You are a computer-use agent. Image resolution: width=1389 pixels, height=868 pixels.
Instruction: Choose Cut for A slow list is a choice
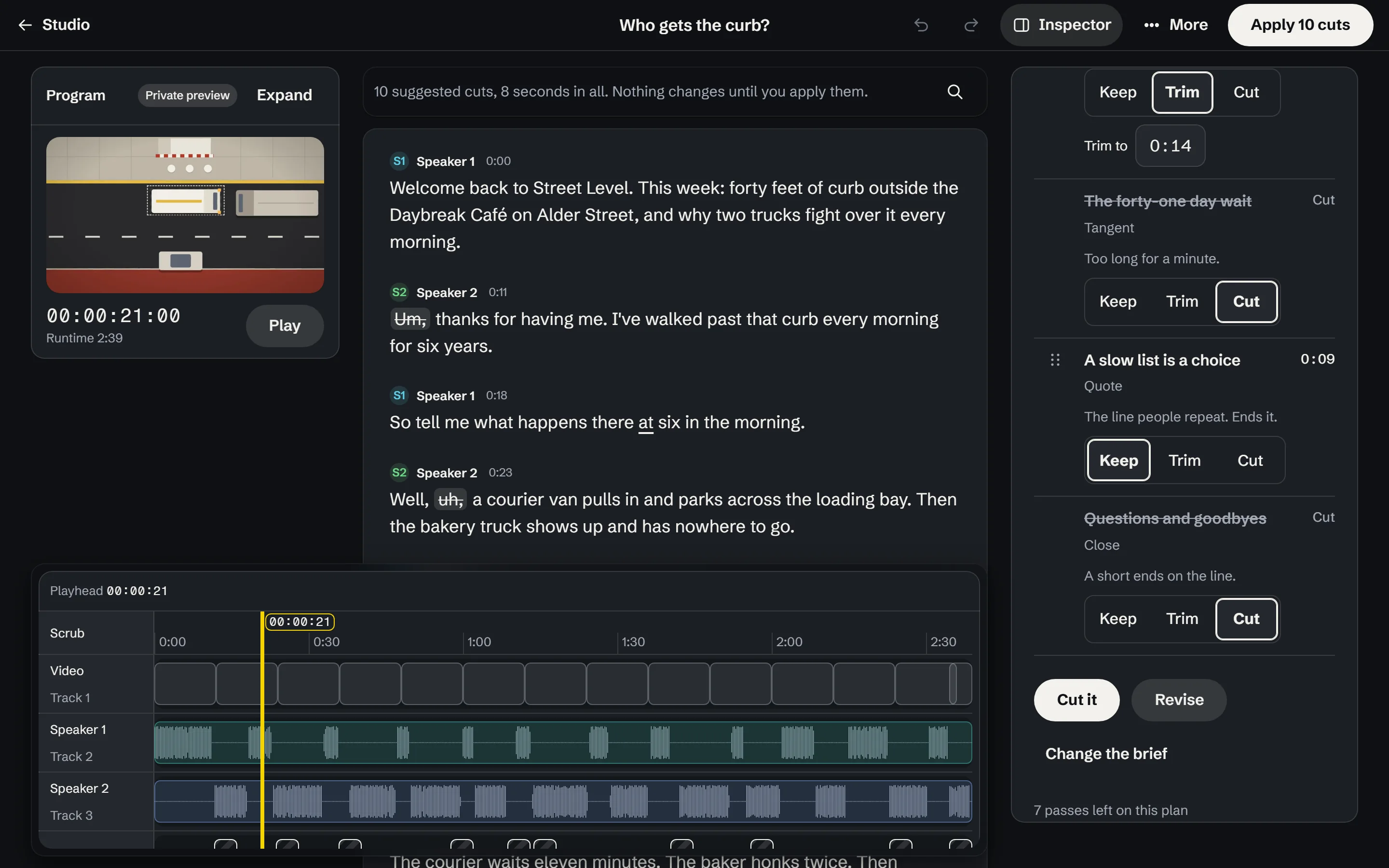[x=1250, y=461]
